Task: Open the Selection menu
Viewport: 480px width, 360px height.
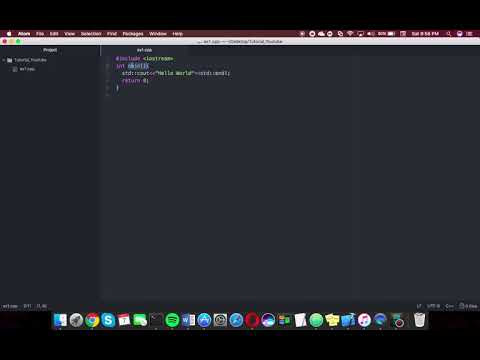Action: [91, 34]
